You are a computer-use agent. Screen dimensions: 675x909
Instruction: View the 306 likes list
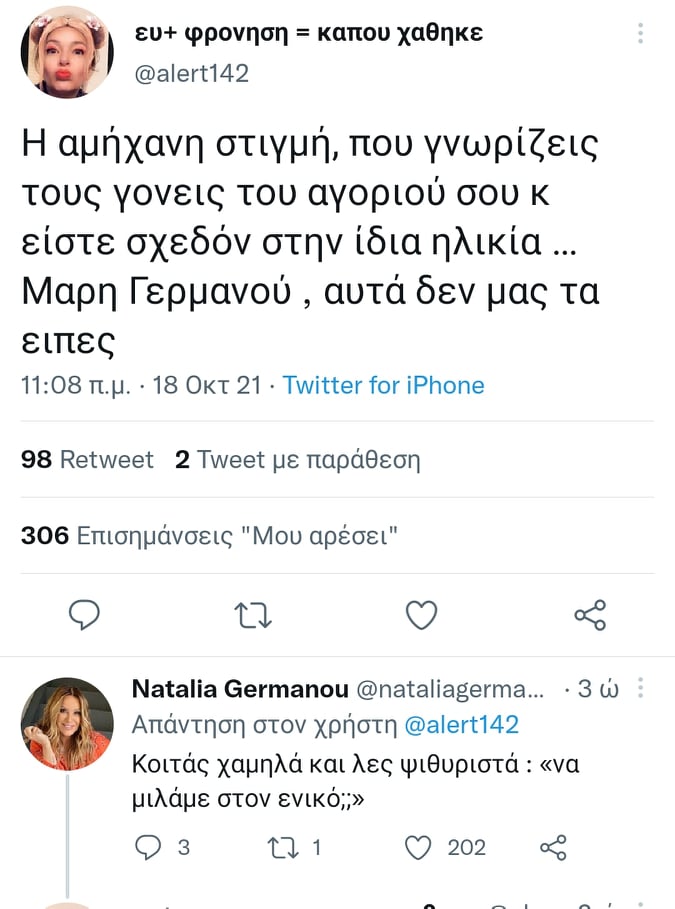click(x=210, y=535)
